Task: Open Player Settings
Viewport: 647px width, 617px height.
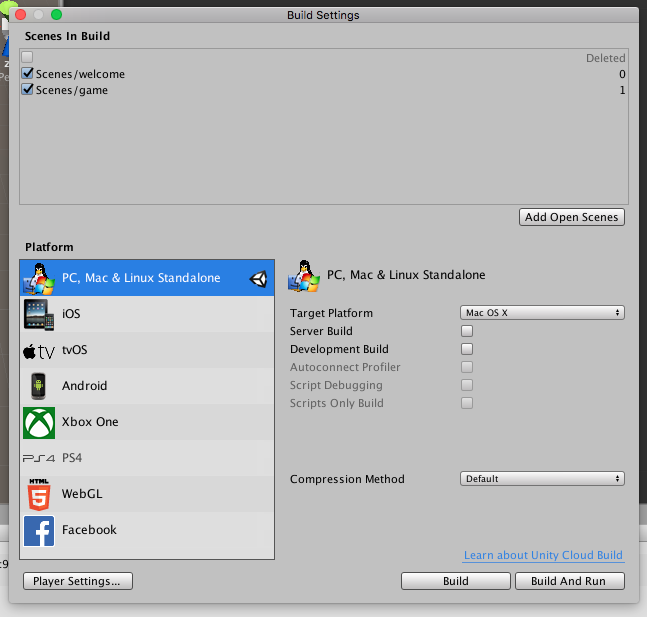Action: pos(78,581)
